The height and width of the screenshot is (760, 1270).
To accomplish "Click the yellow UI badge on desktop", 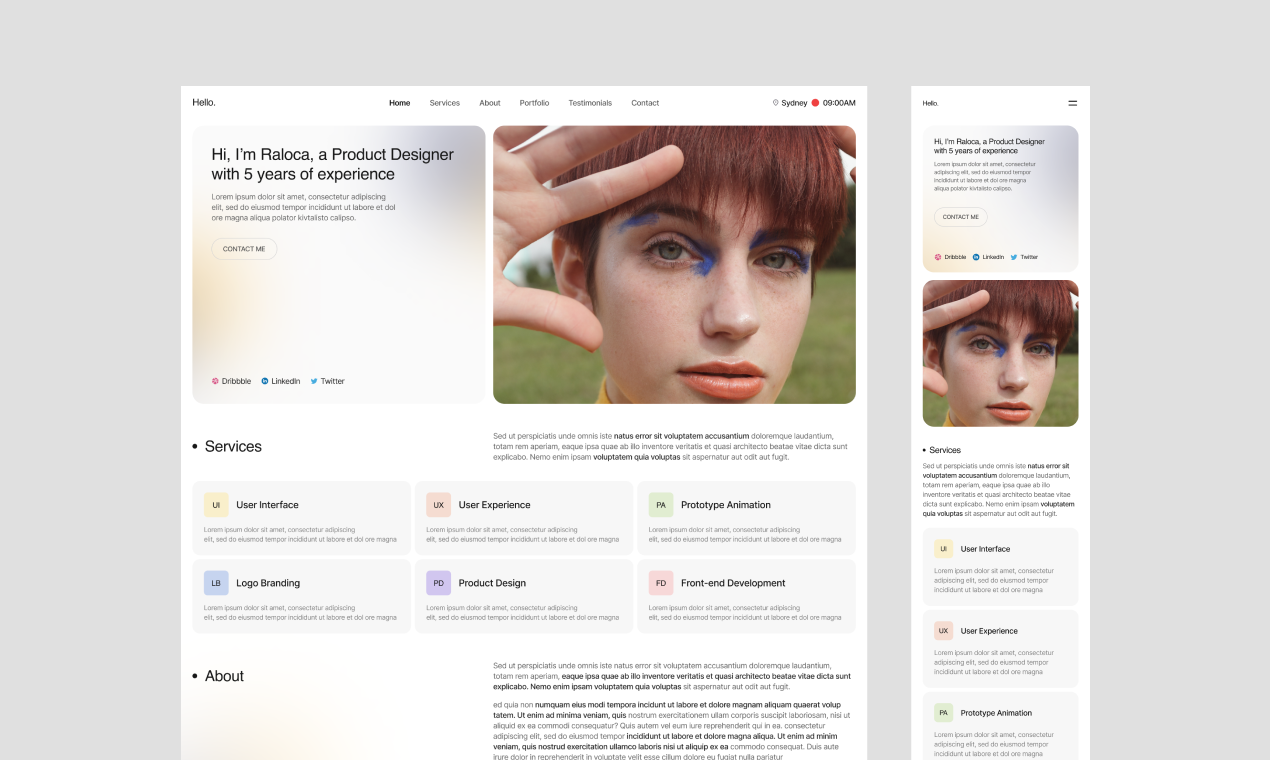I will pos(216,505).
